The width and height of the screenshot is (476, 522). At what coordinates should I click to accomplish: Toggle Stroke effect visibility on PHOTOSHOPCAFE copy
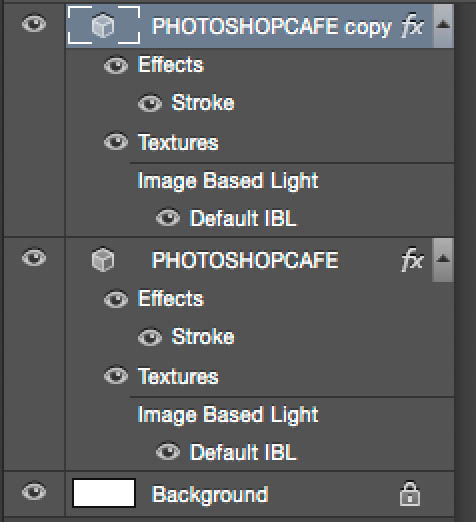pyautogui.click(x=150, y=103)
